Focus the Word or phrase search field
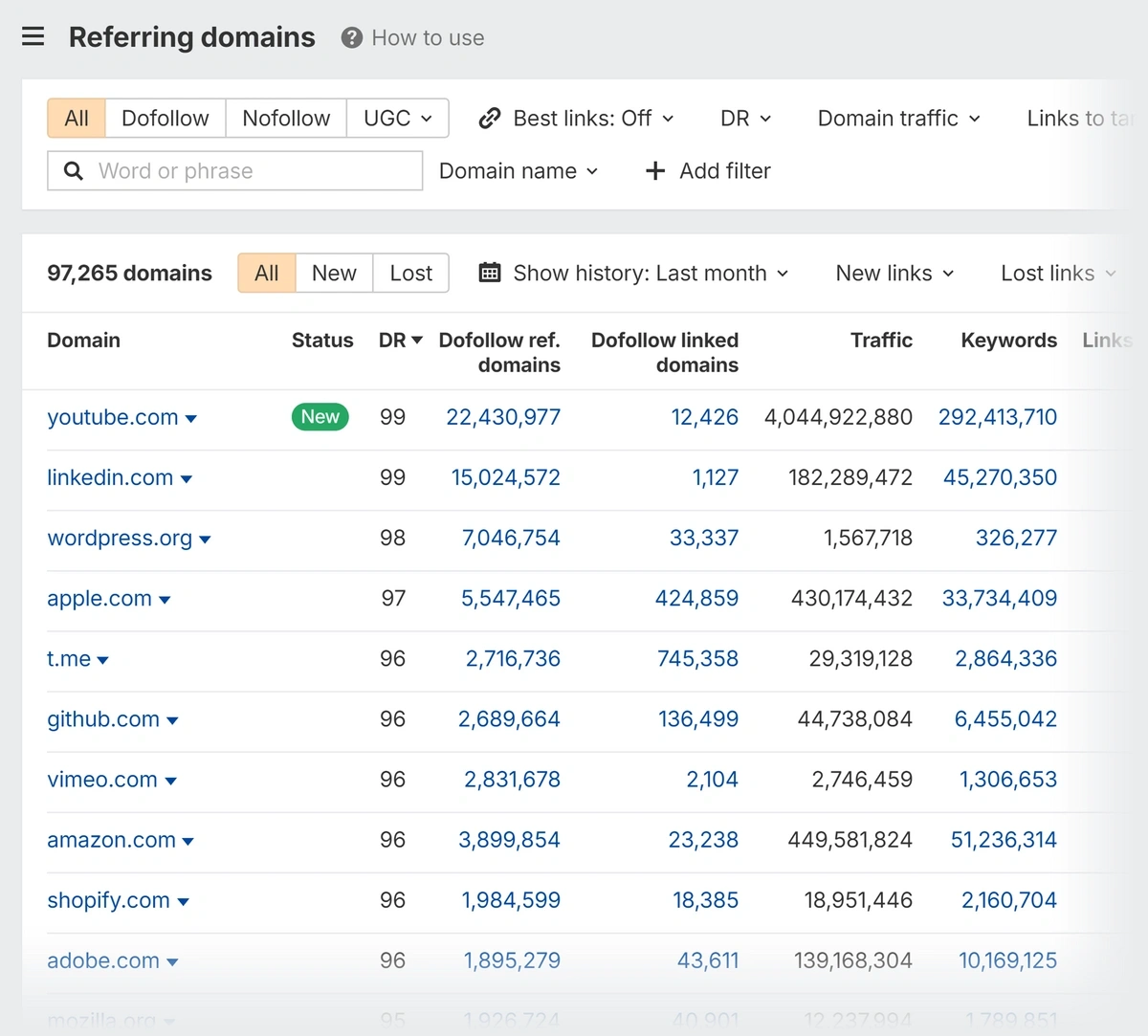The width and height of the screenshot is (1148, 1036). coord(235,171)
